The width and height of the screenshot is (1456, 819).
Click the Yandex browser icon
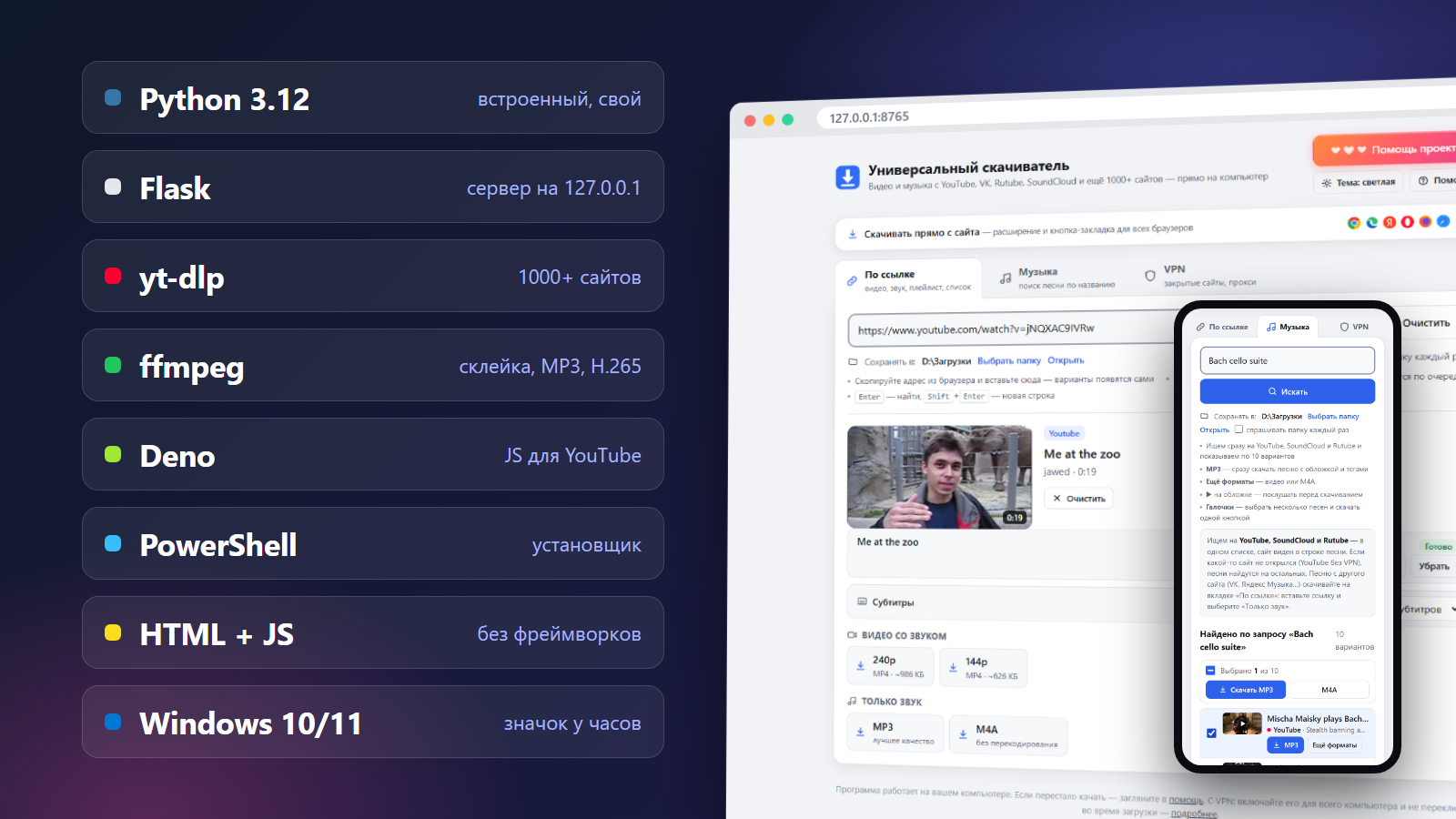[1390, 222]
